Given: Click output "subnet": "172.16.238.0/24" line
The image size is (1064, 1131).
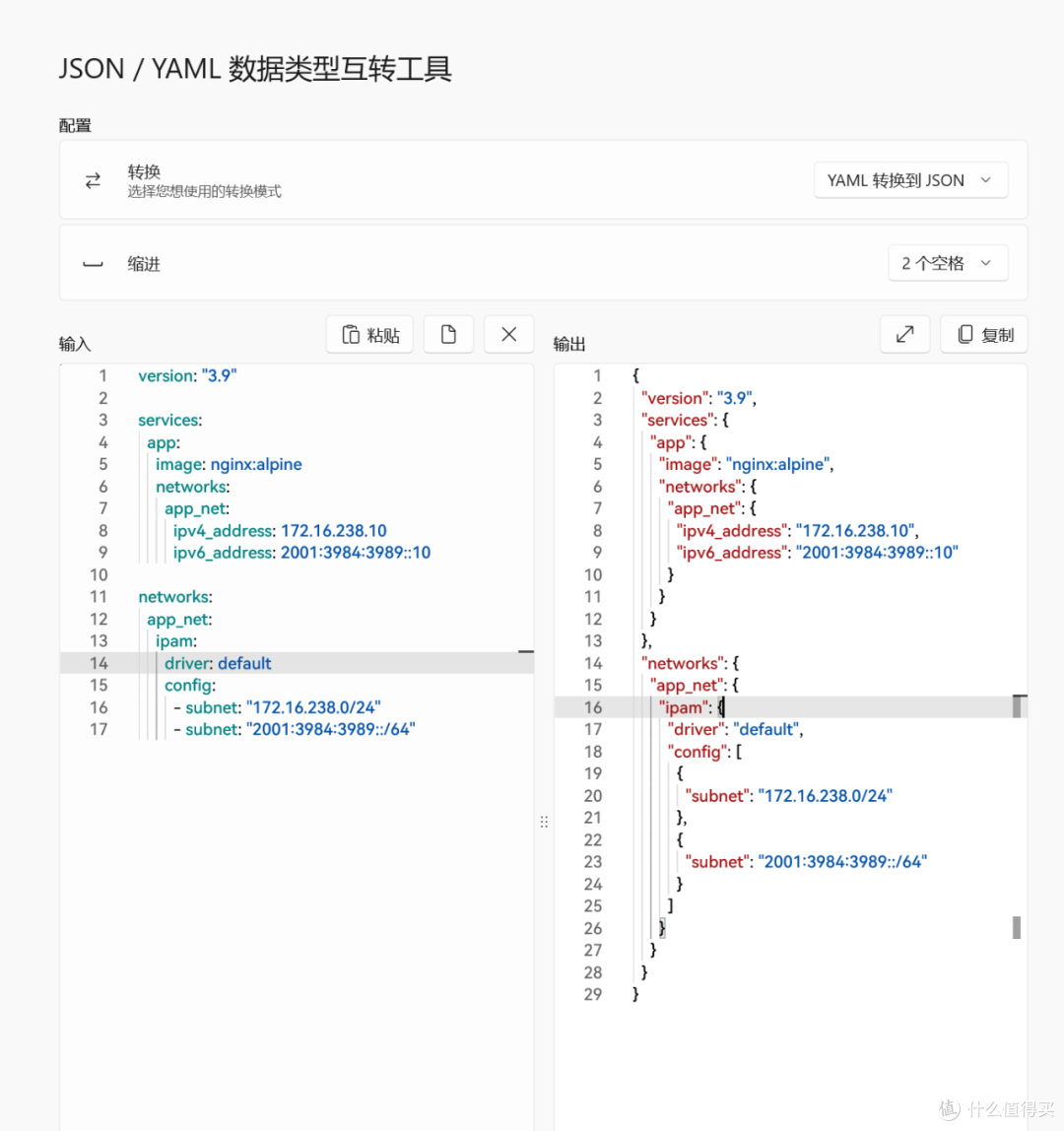Looking at the screenshot, I should (x=788, y=796).
